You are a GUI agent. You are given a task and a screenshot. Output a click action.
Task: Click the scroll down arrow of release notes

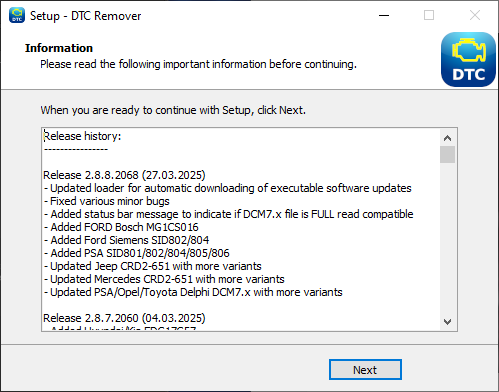point(447,322)
